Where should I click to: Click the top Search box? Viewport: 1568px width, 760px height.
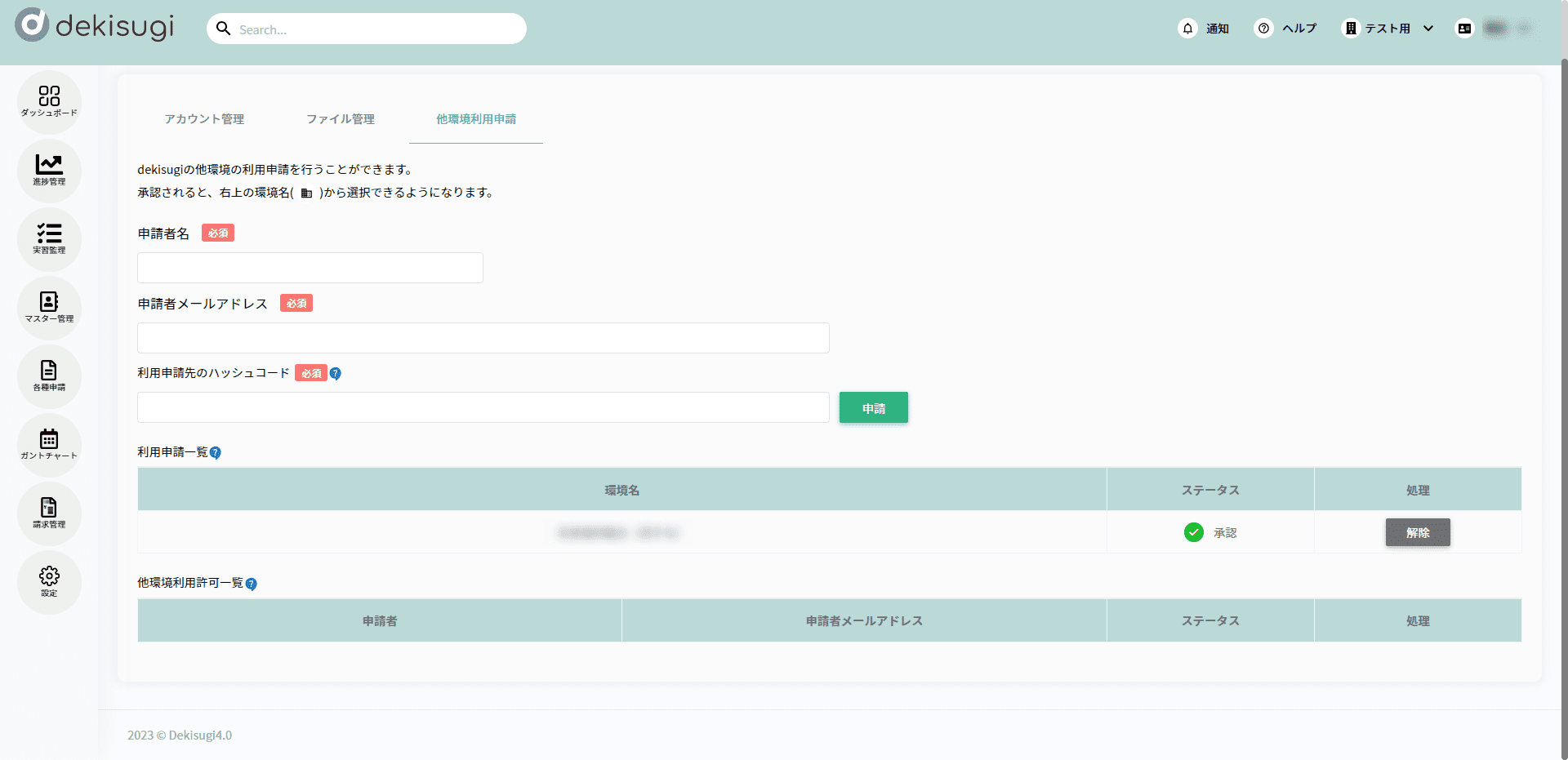(367, 29)
